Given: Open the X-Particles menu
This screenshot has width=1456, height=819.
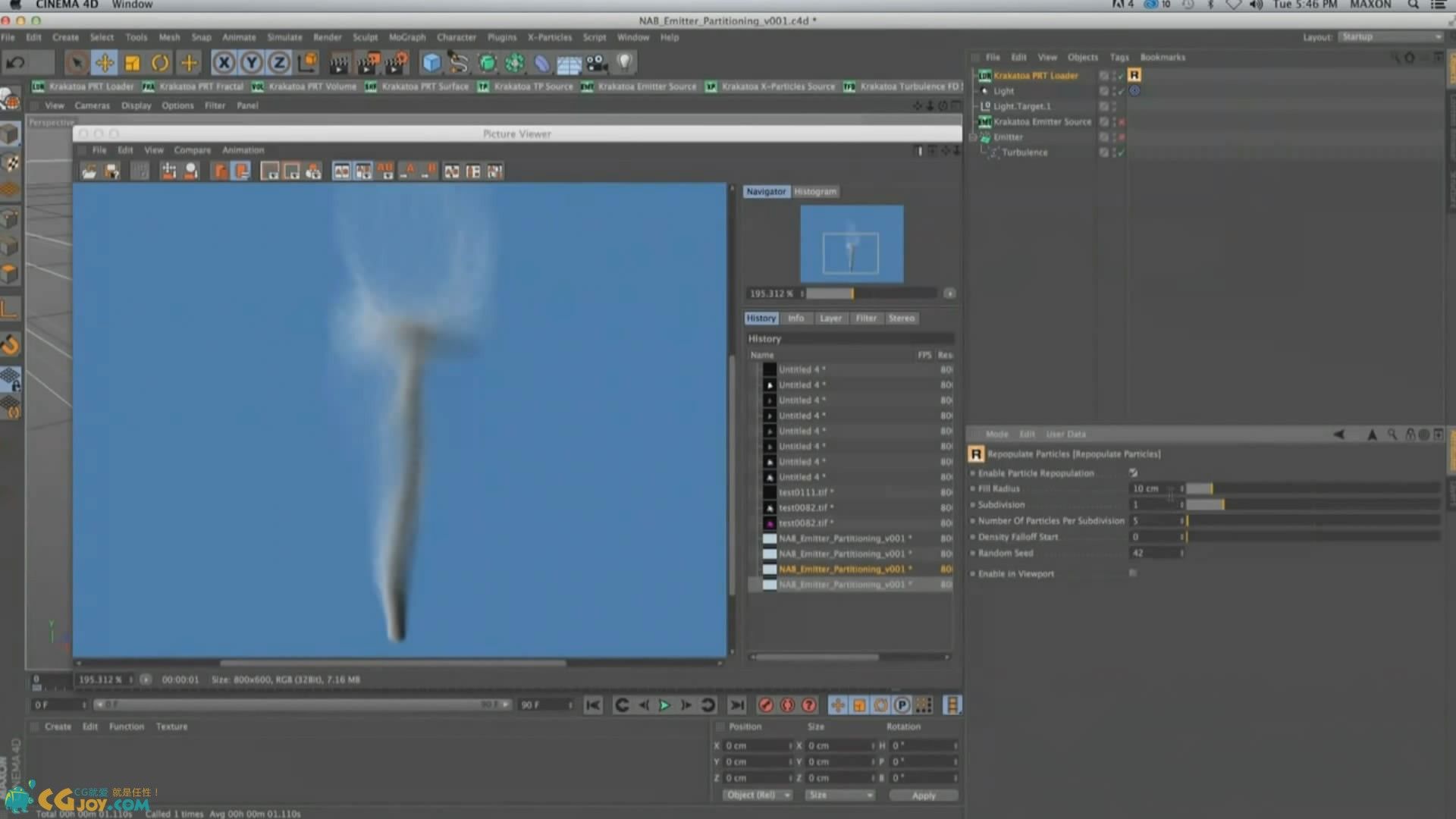Looking at the screenshot, I should tap(550, 37).
